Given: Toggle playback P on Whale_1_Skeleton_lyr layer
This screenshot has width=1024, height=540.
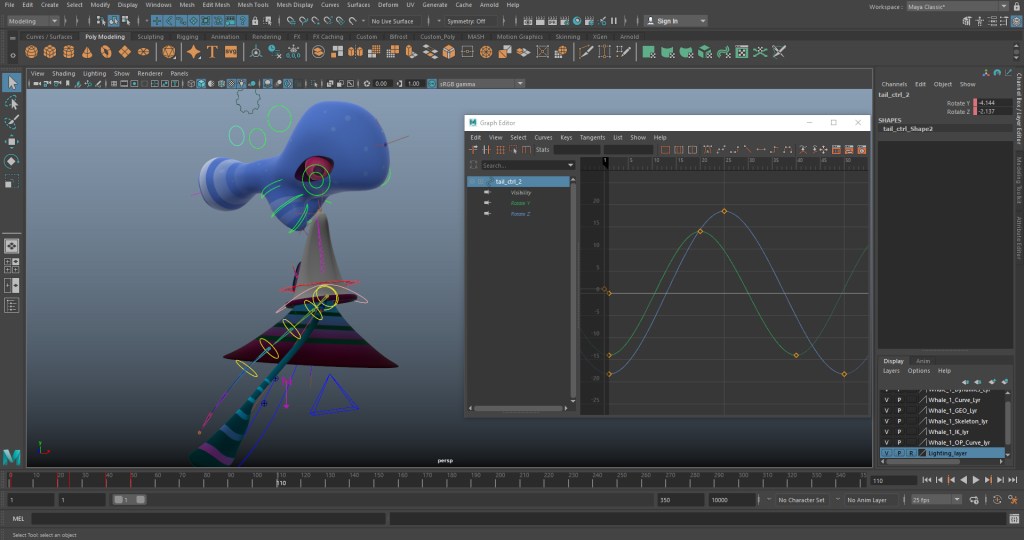Looking at the screenshot, I should pos(899,421).
